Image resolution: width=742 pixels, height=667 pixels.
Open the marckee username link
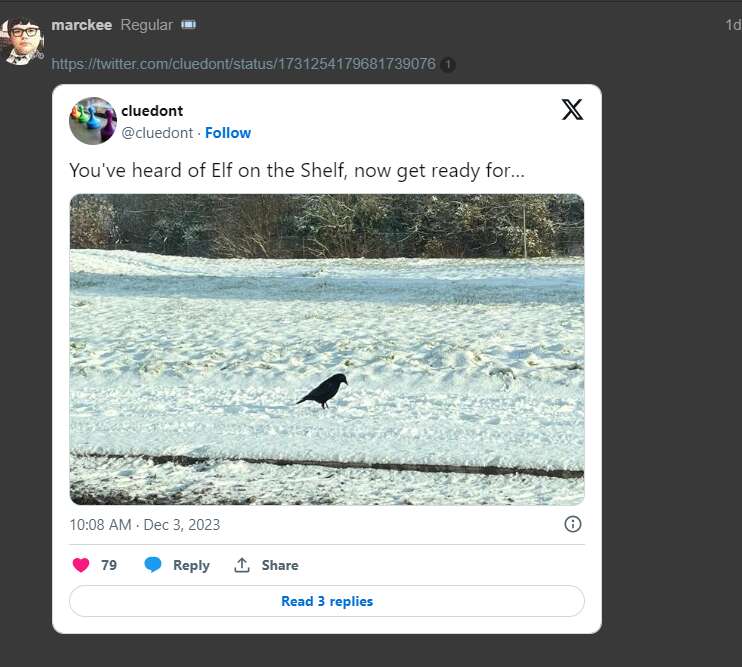point(81,24)
